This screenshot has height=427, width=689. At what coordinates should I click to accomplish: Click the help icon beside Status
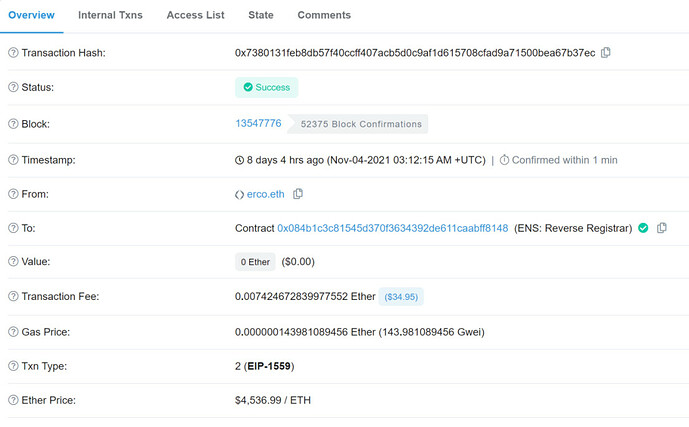13,87
